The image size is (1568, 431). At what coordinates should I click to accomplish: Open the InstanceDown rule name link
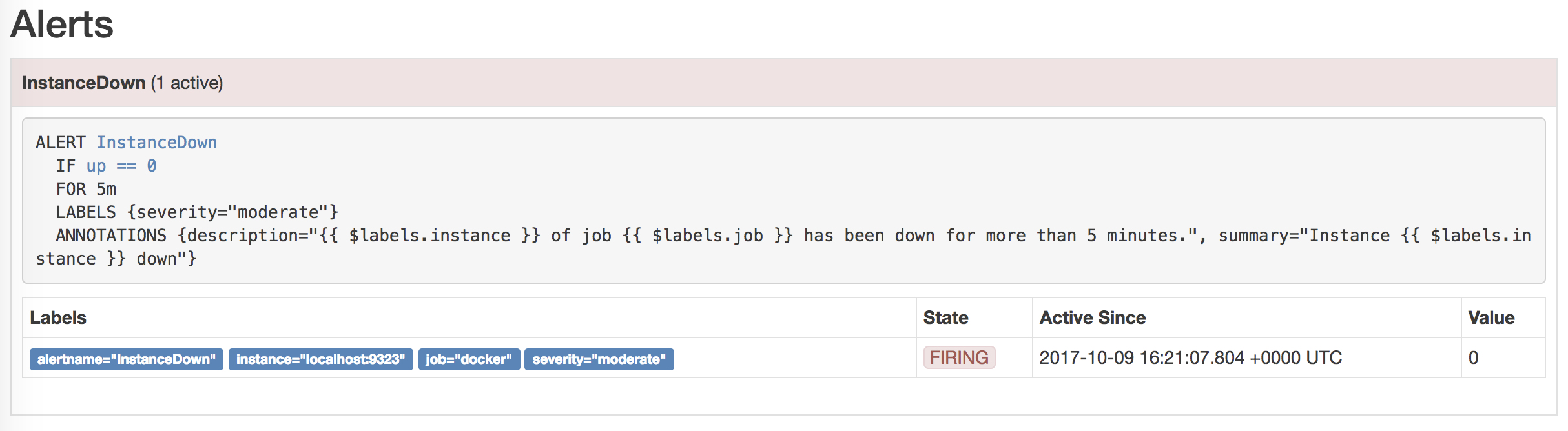point(157,143)
